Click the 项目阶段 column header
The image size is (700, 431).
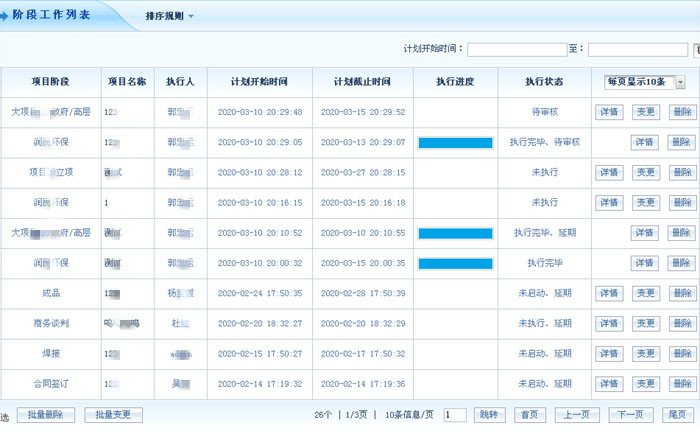pyautogui.click(x=50, y=82)
